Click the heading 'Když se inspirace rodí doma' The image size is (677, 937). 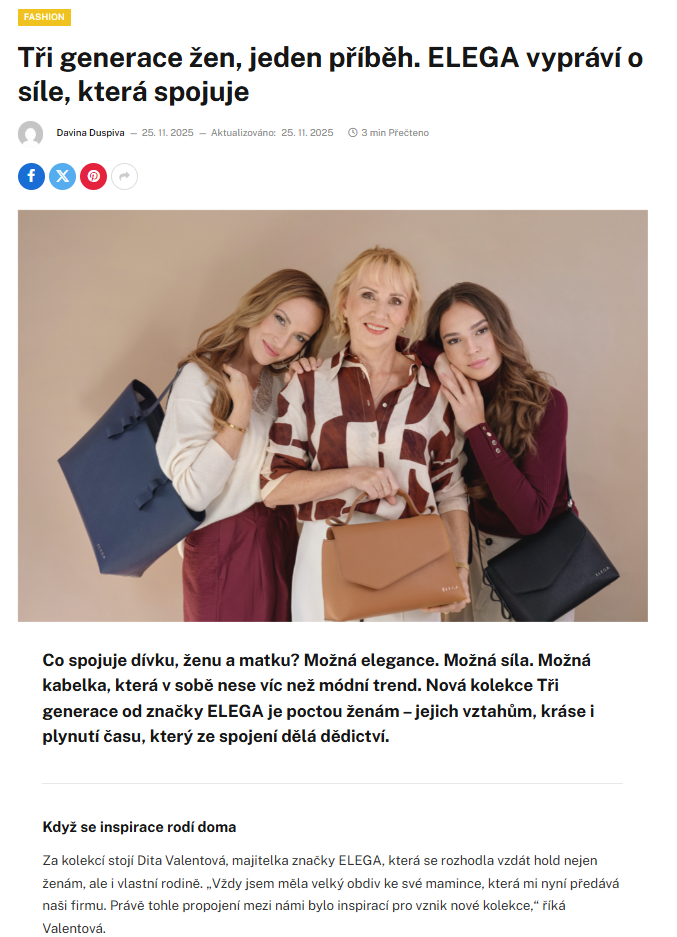pyautogui.click(x=139, y=827)
